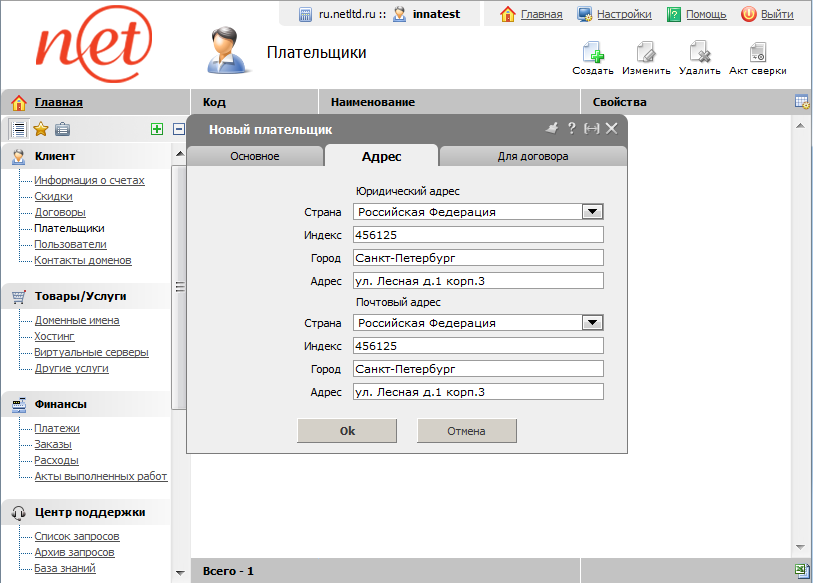The image size is (813, 583).
Task: Open the Настройки link in top bar
Action: point(624,14)
